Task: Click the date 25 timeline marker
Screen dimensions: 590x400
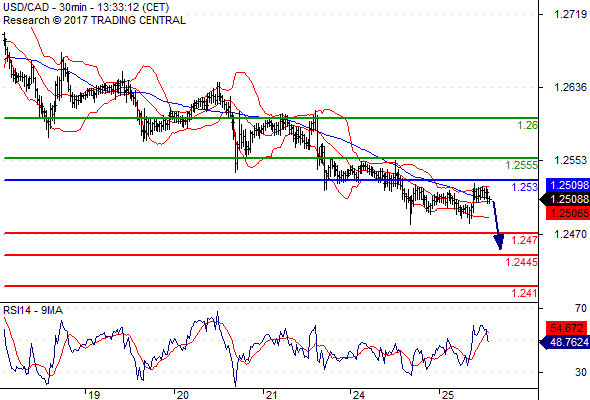Action: [447, 395]
